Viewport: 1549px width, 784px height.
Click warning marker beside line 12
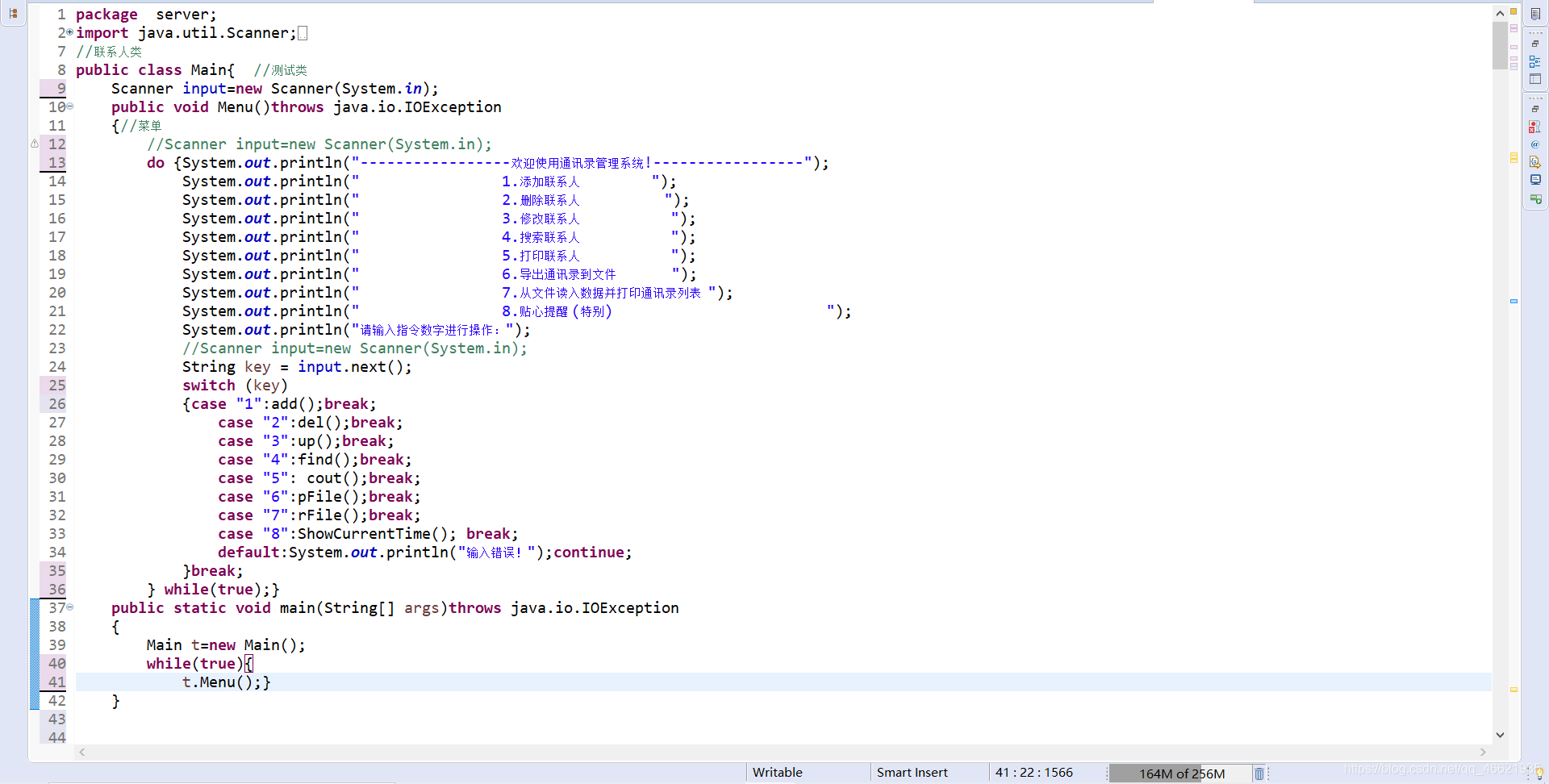[35, 144]
